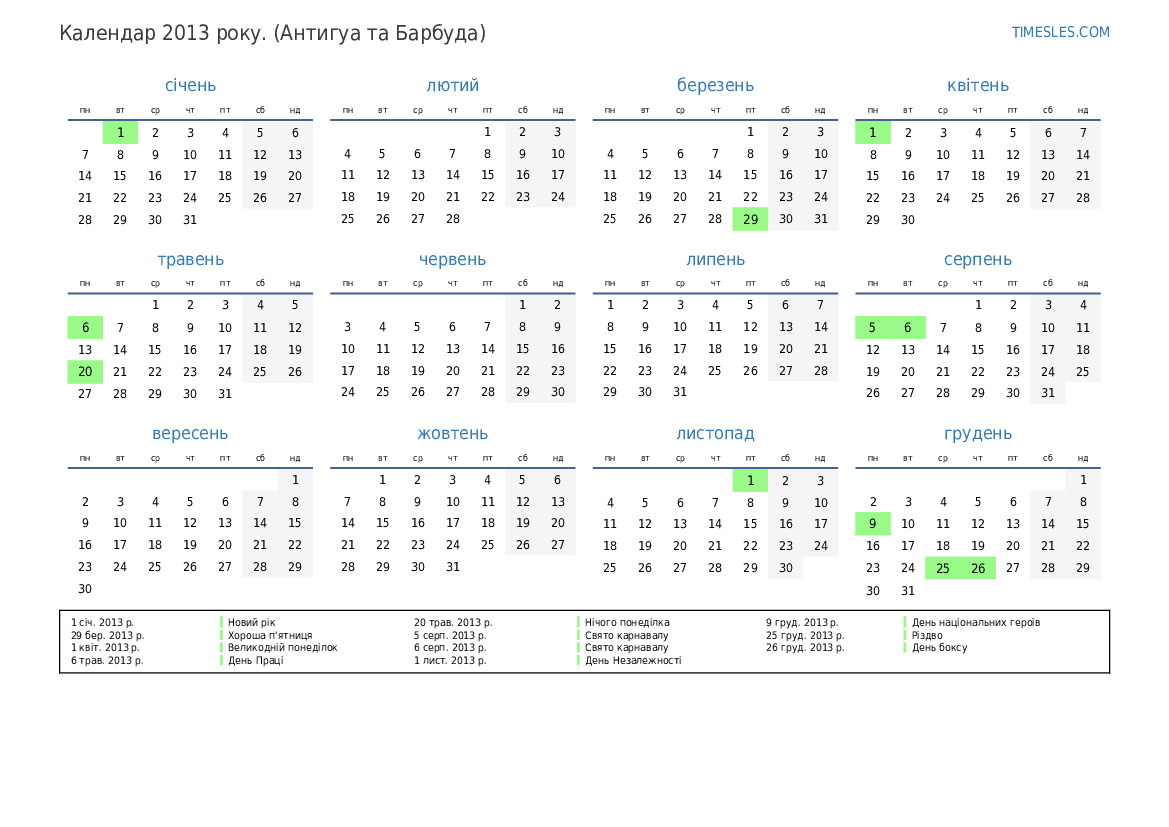Click highlighted November 1 holiday
This screenshot has height=827, width=1169.
(750, 480)
